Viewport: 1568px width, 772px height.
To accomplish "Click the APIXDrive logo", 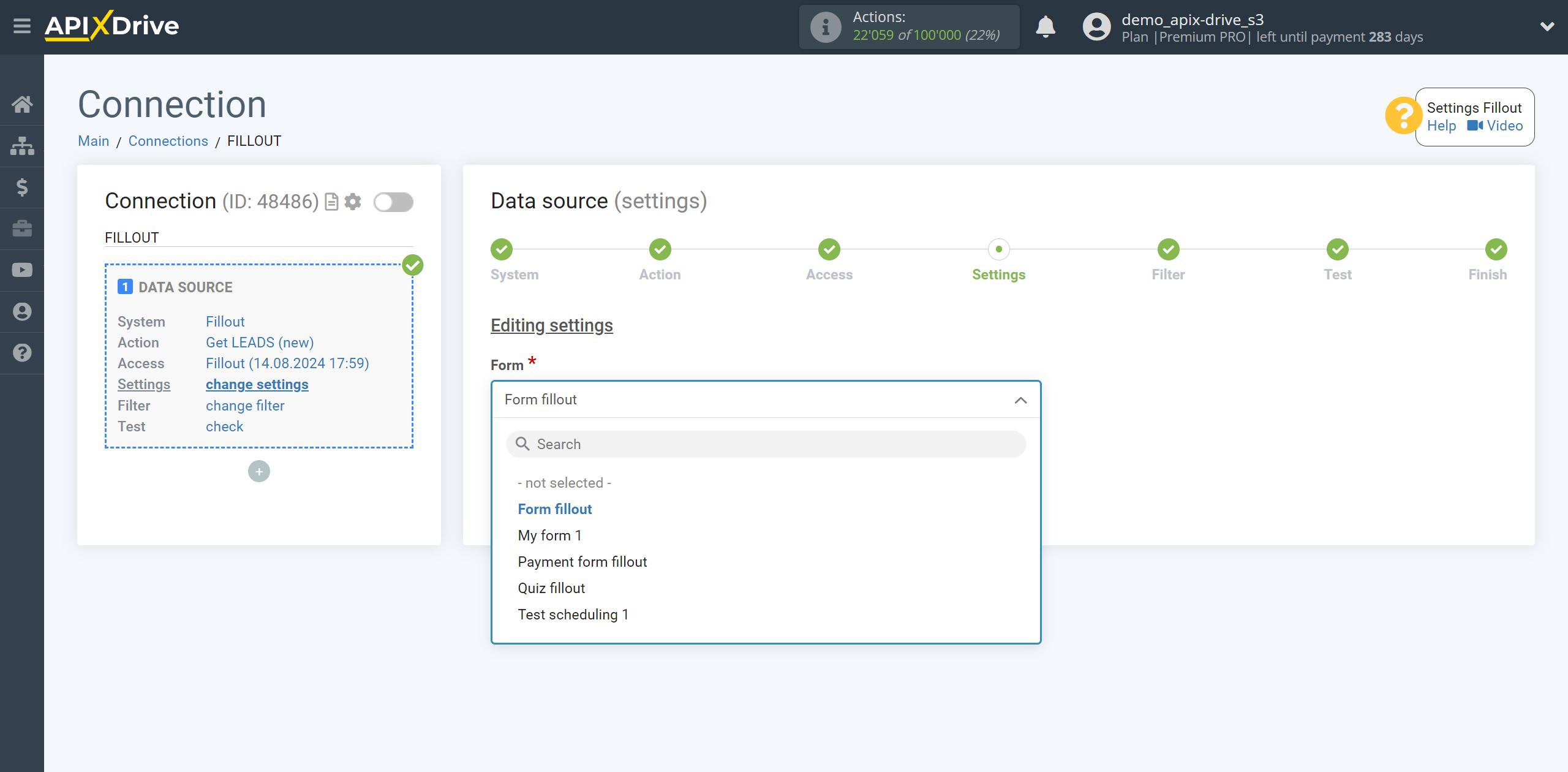I will (x=112, y=26).
